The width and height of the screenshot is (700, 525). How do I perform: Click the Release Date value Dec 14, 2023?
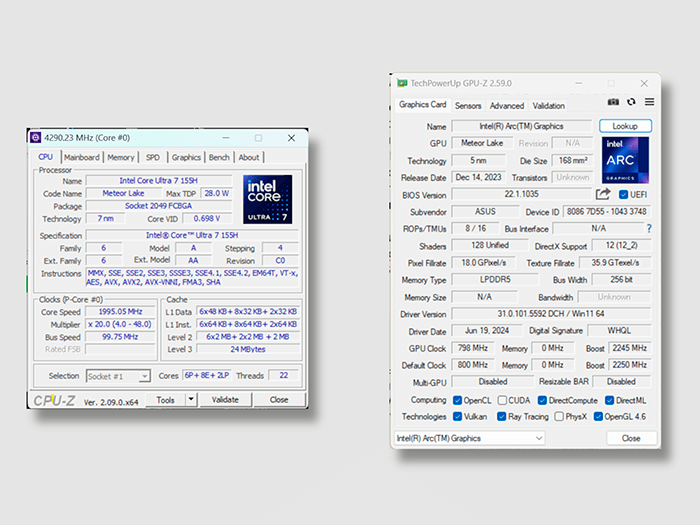click(x=478, y=177)
